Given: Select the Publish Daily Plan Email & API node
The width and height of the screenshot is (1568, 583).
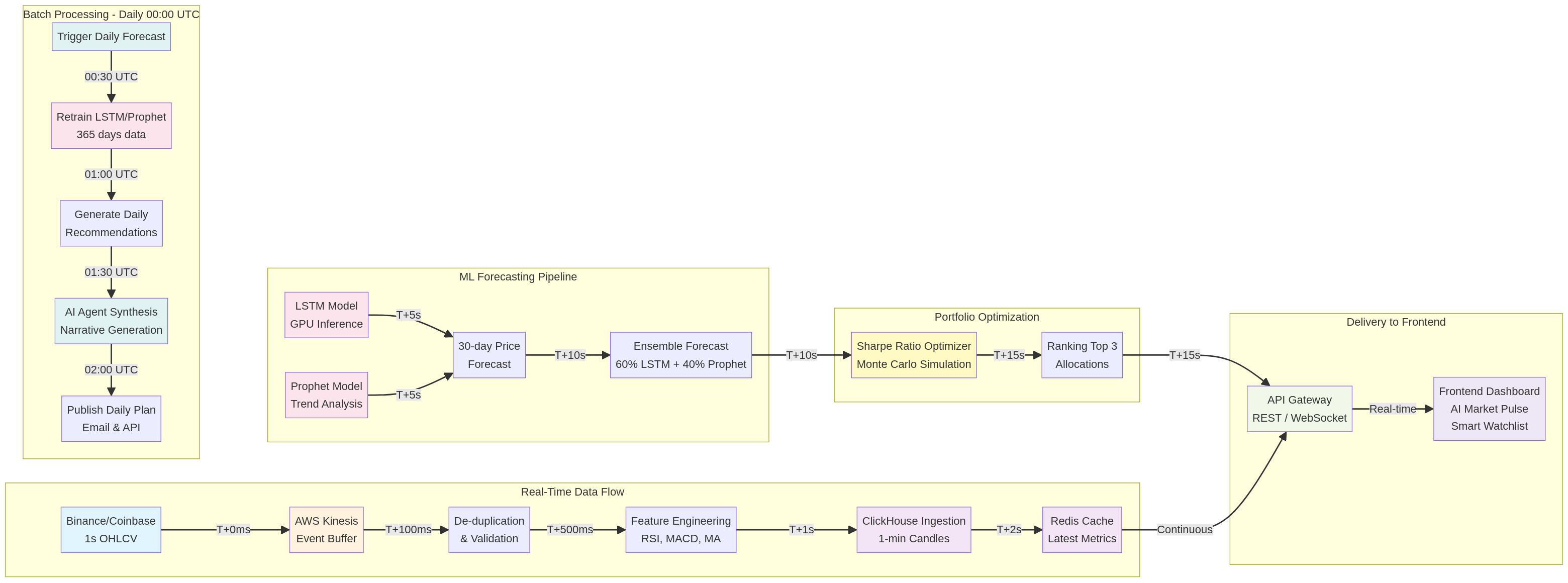Looking at the screenshot, I should point(111,419).
